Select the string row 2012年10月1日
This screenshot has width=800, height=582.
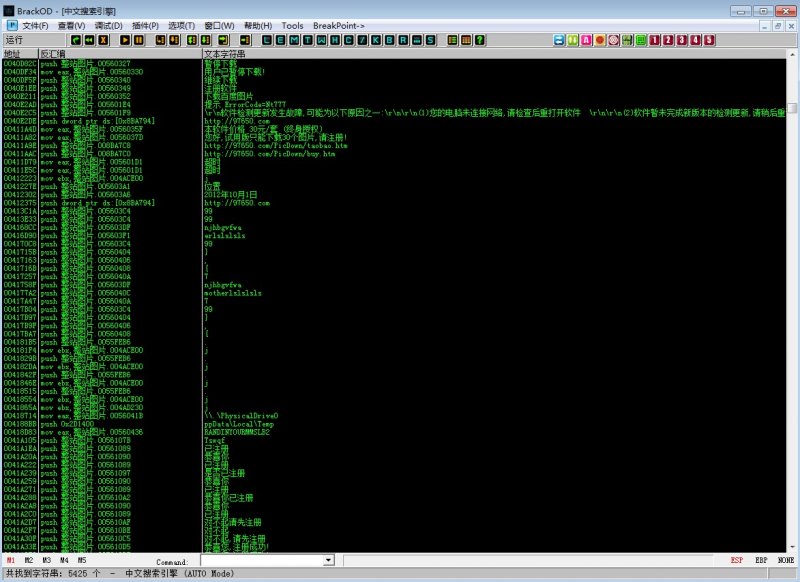(230, 194)
